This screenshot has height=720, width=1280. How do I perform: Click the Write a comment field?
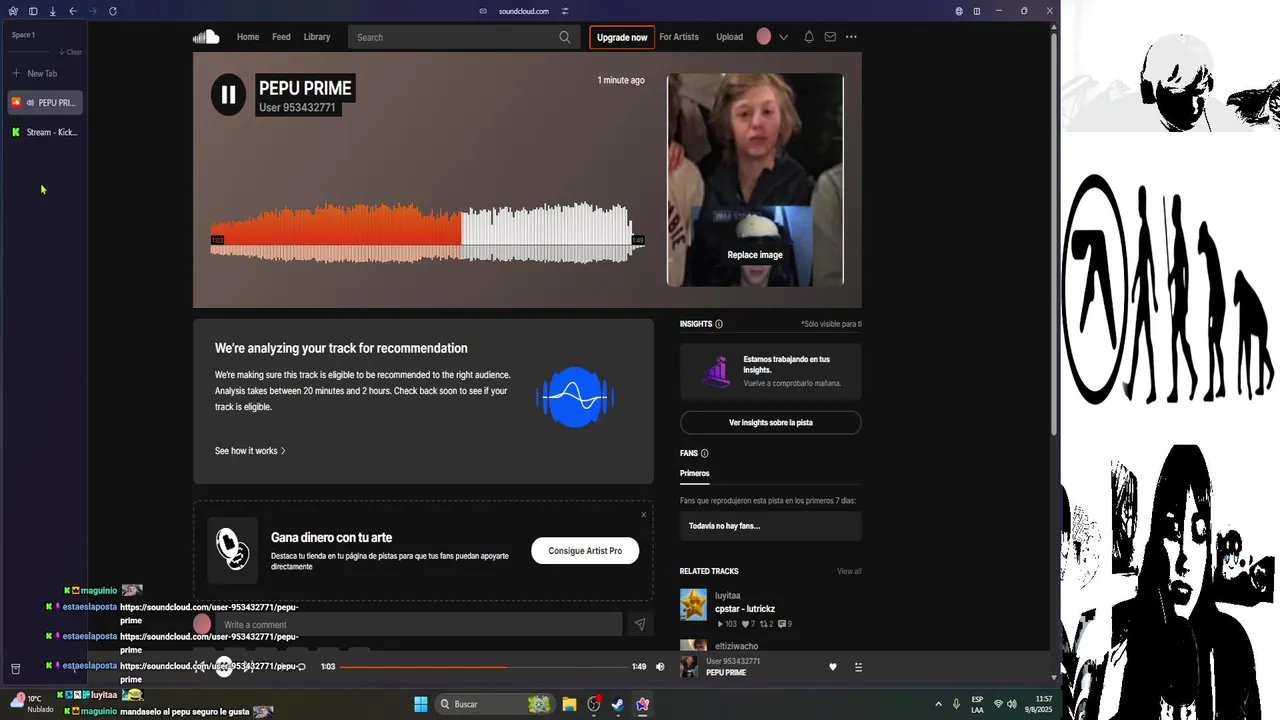click(x=418, y=625)
